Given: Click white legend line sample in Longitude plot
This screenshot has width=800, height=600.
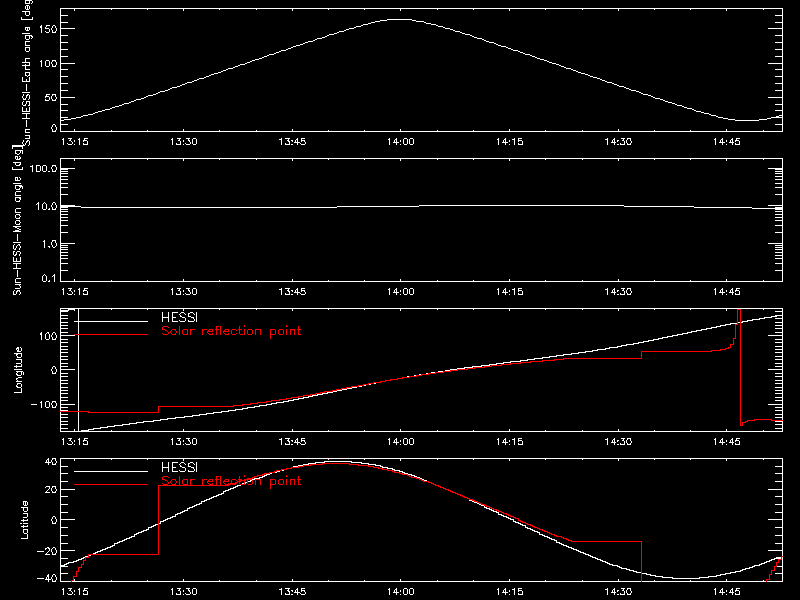Looking at the screenshot, I should [x=111, y=321].
